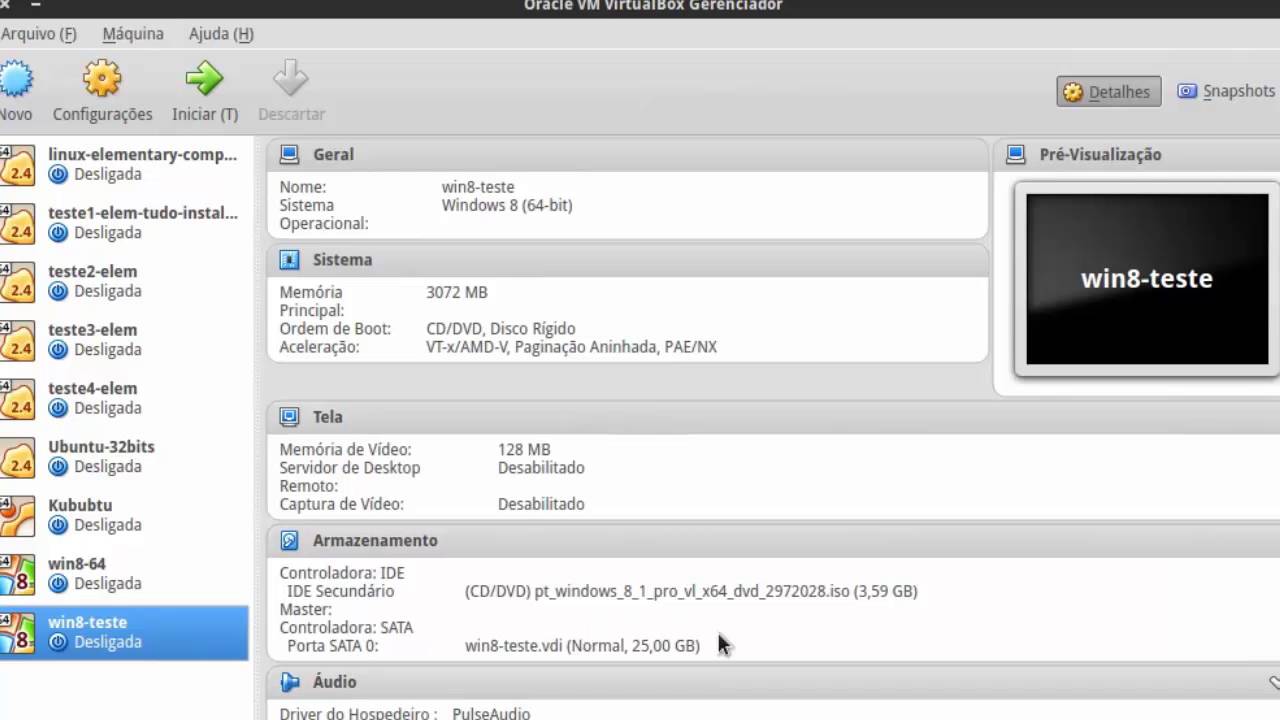Open the Ajuda menu
This screenshot has width=1280, height=720.
pos(221,33)
